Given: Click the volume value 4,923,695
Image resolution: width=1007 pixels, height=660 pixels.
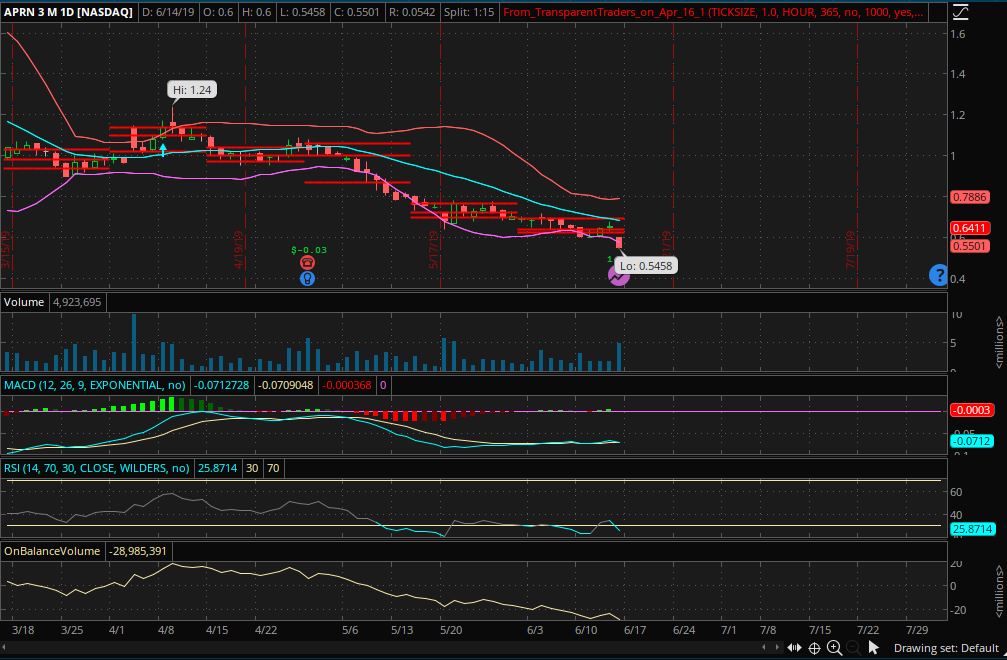Looking at the screenshot, I should click(76, 302).
